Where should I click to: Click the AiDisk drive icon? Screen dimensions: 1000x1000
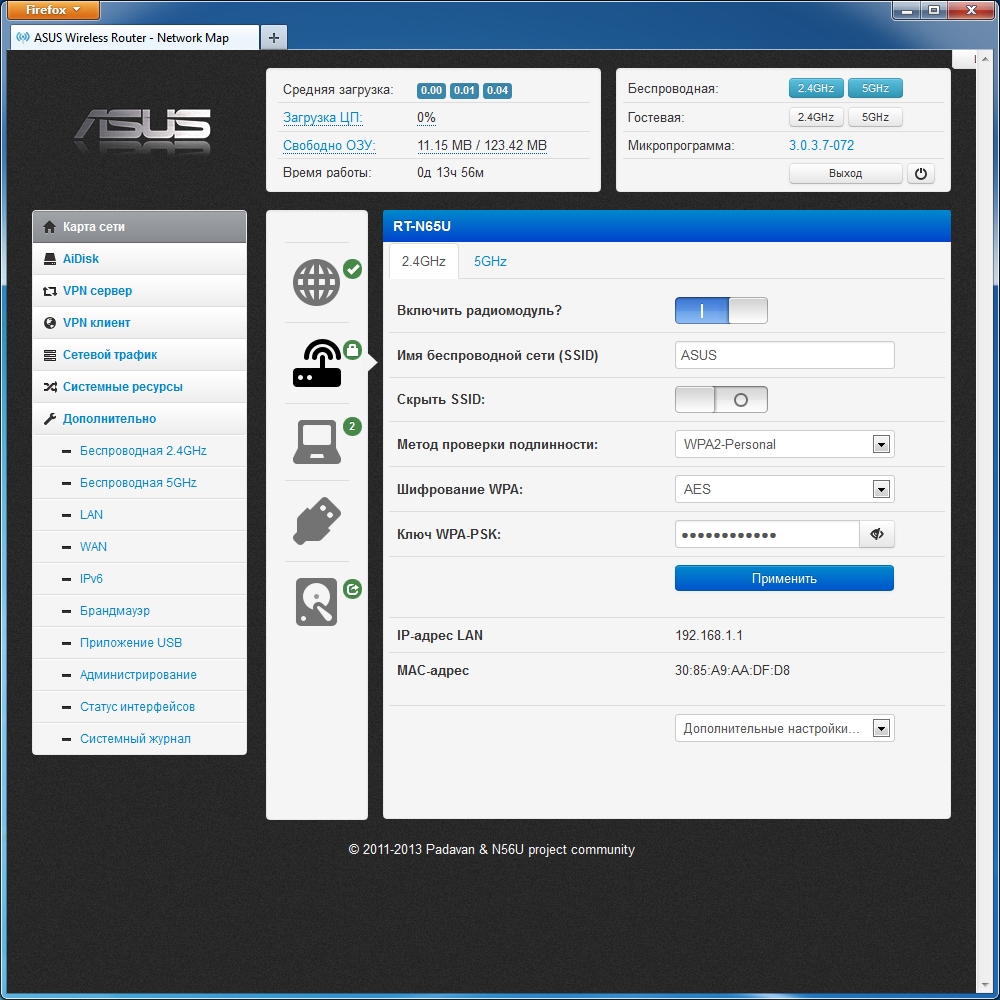[49, 259]
